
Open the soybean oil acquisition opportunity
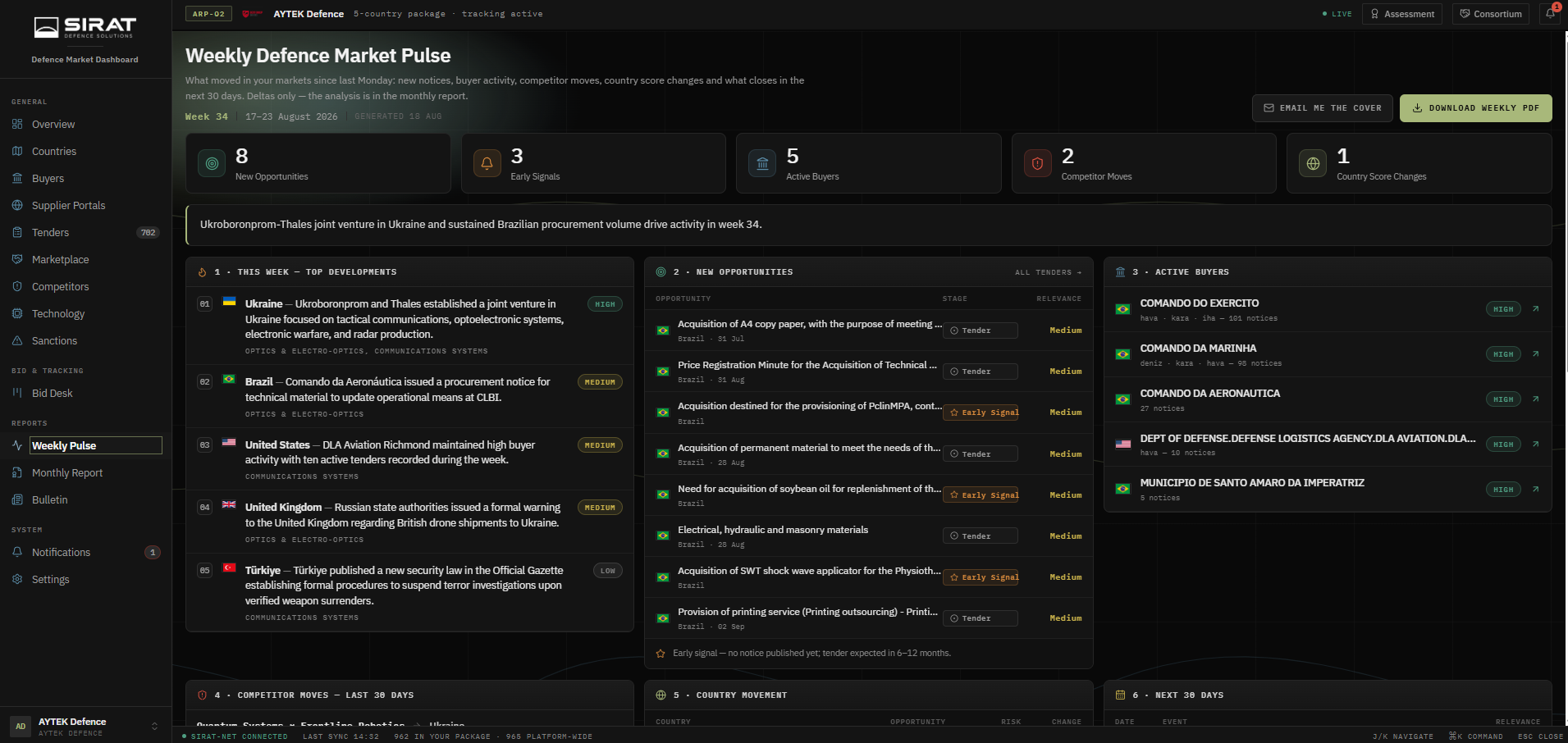(x=869, y=495)
